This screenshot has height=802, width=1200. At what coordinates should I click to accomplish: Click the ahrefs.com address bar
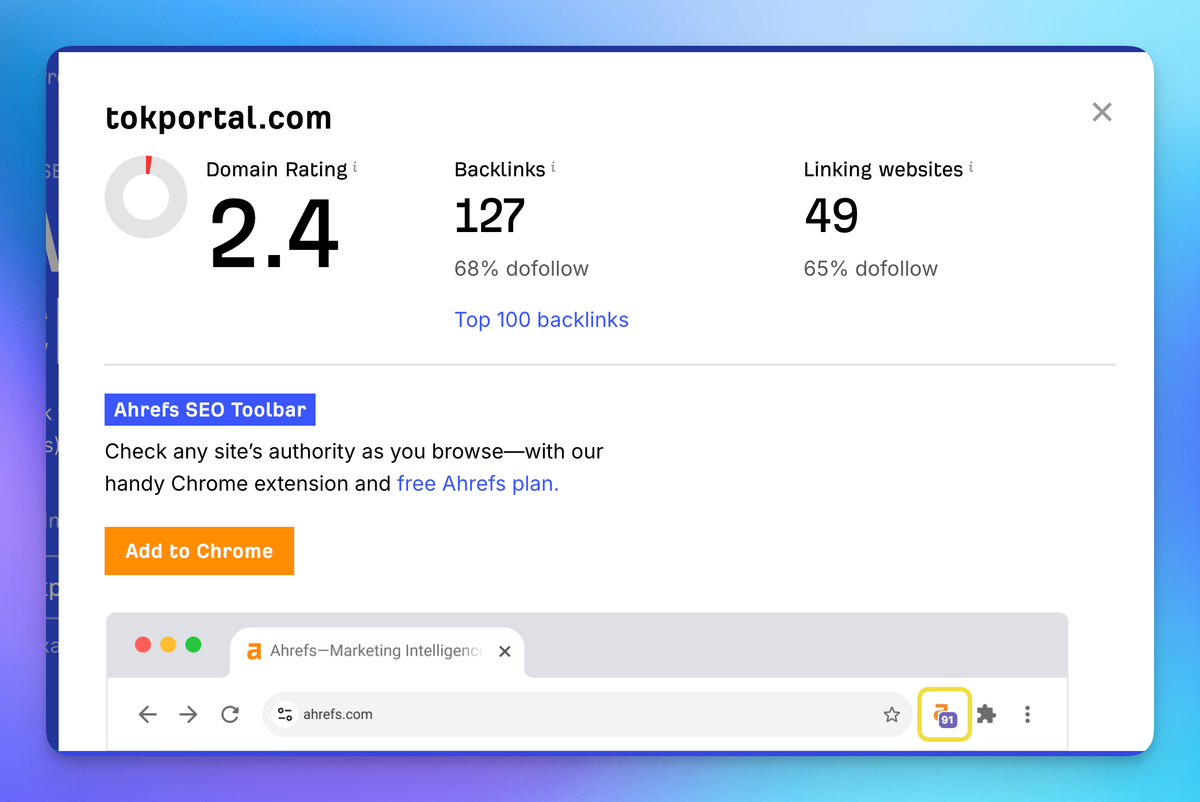point(587,714)
